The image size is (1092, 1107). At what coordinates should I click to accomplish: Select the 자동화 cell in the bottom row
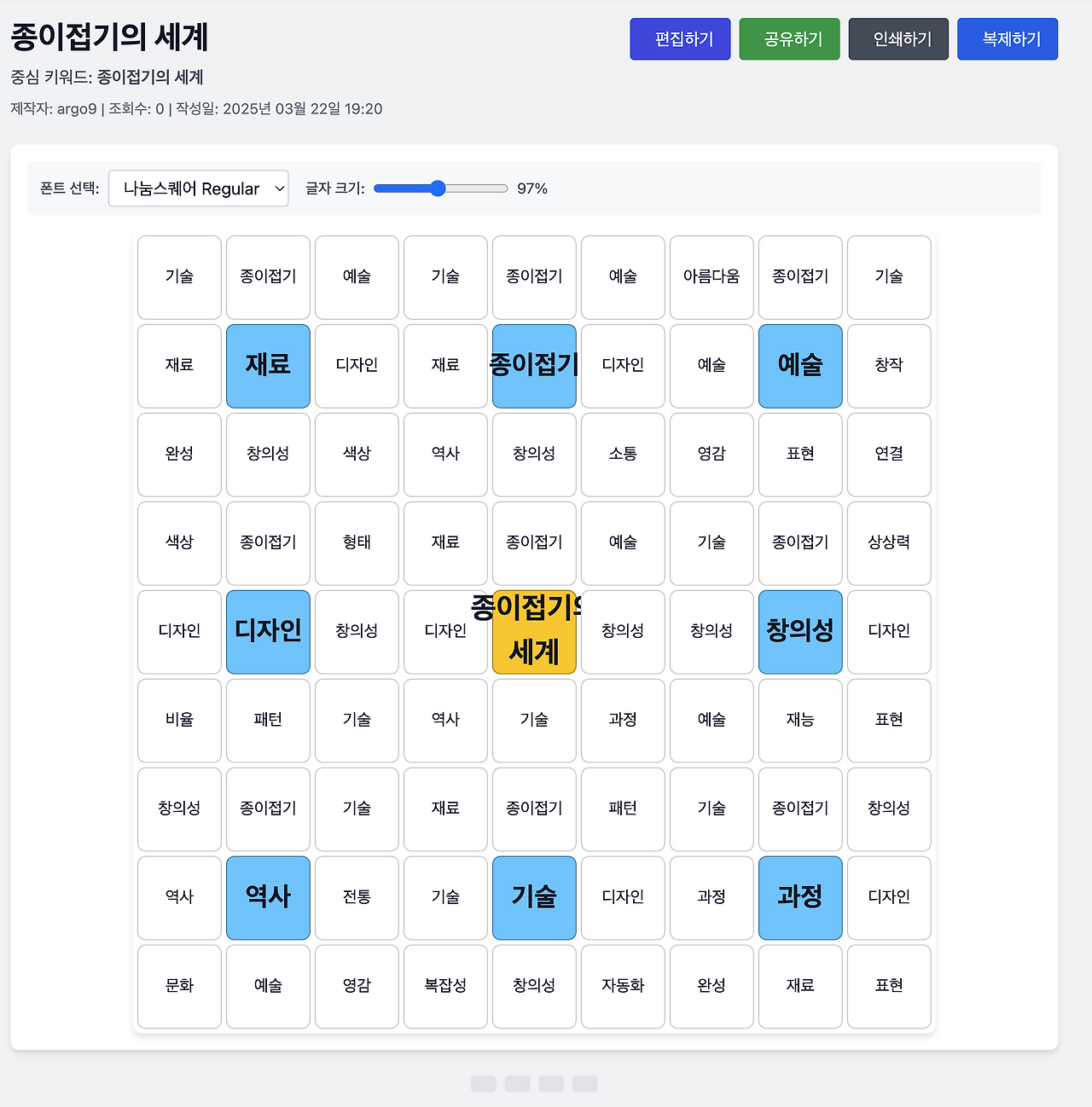click(623, 987)
